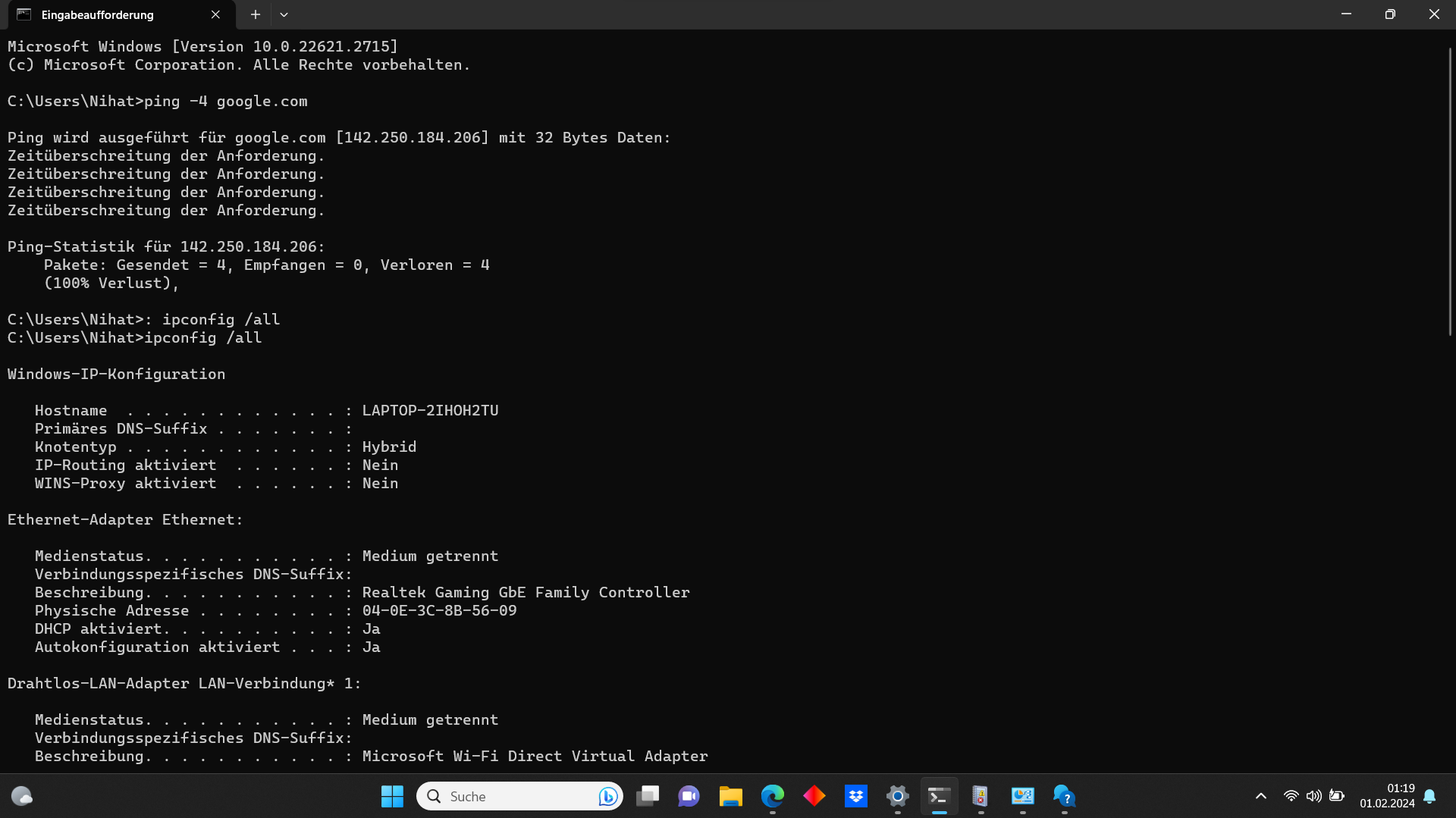Open File Explorer from the taskbar
Viewport: 1456px width, 818px height.
pyautogui.click(x=730, y=796)
